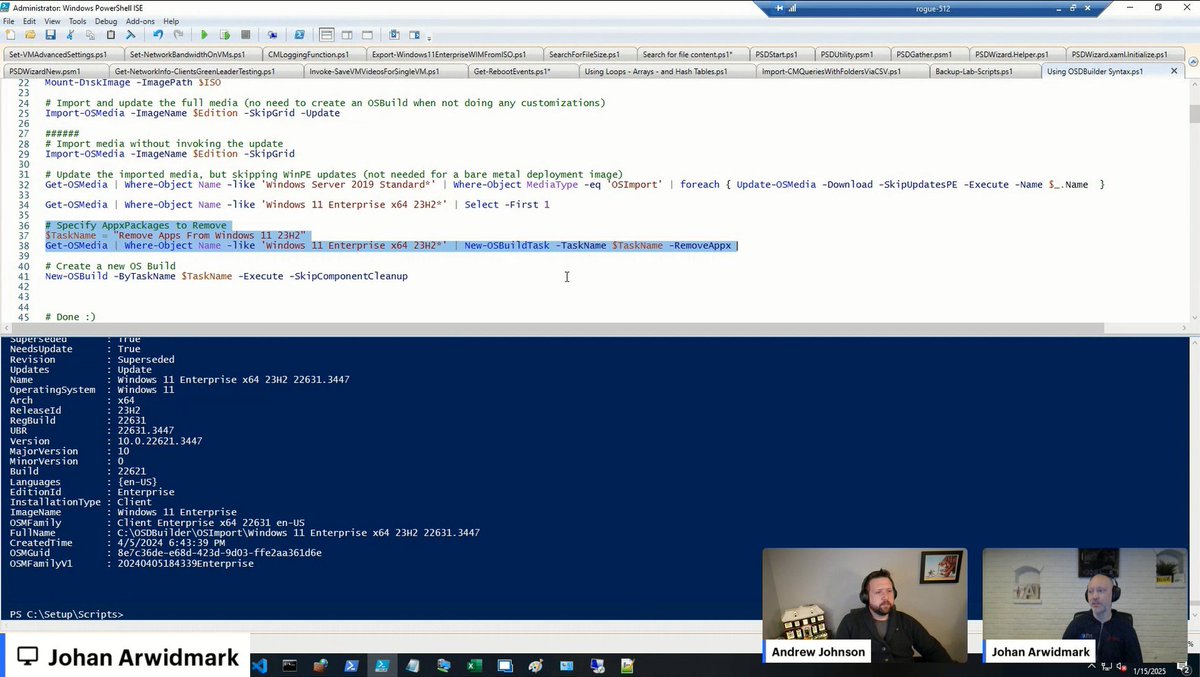Show script pane maximized icon
The height and width of the screenshot is (677, 1200).
(x=367, y=35)
